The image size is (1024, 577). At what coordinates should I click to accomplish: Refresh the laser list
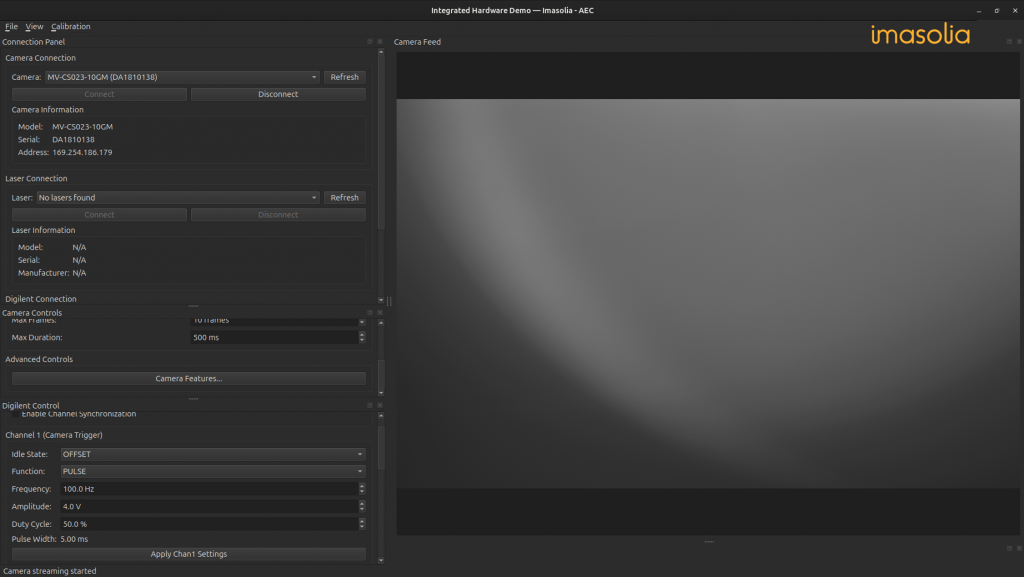pyautogui.click(x=345, y=198)
